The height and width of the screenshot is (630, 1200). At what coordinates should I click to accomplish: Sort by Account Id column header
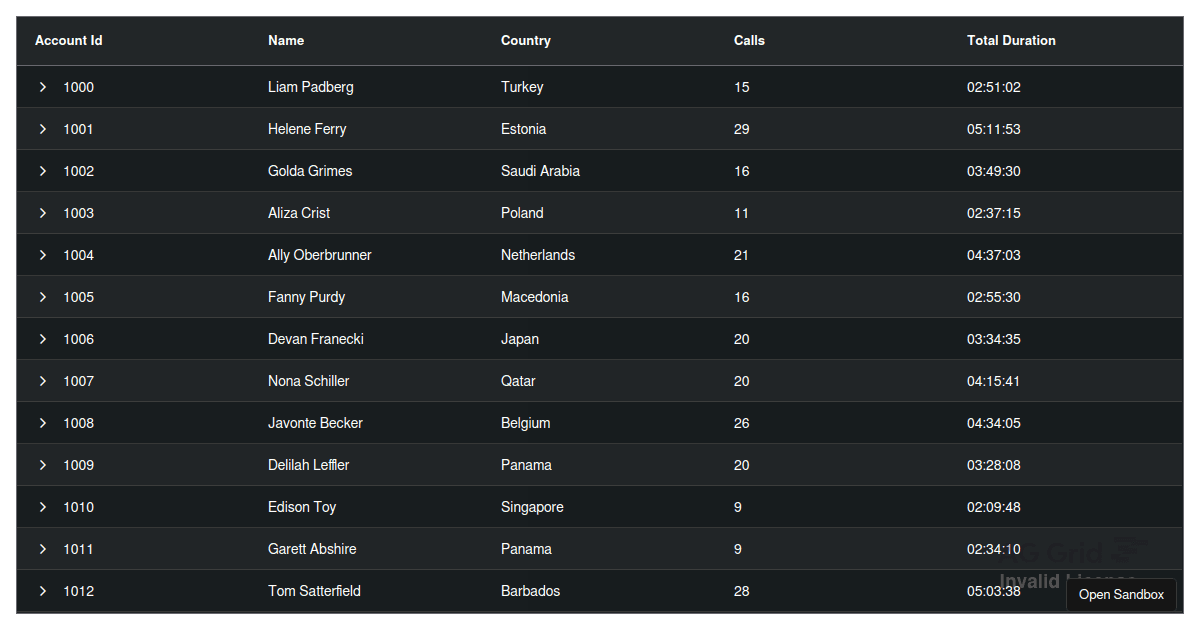69,41
